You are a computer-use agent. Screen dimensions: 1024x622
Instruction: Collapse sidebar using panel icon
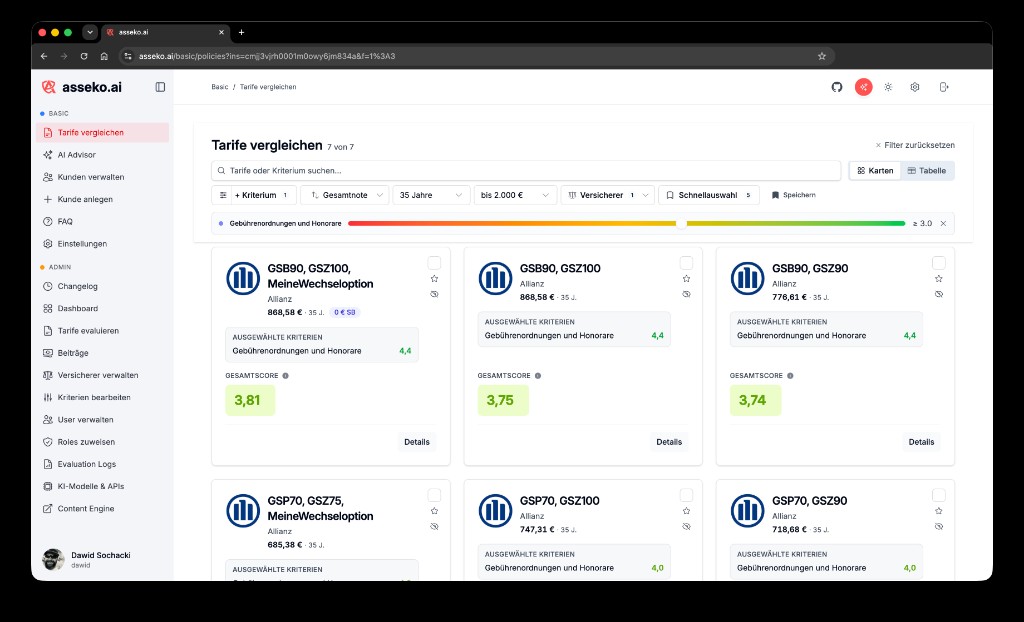click(x=160, y=87)
